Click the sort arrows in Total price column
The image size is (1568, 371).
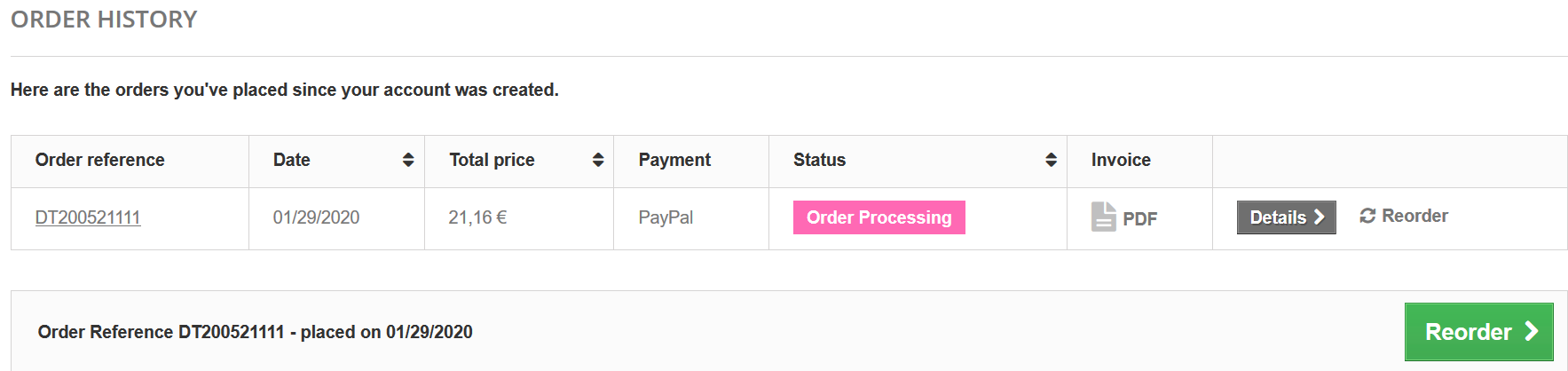click(598, 160)
